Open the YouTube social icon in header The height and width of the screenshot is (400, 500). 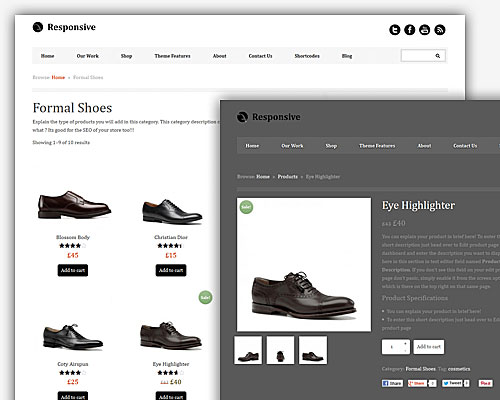coord(425,30)
